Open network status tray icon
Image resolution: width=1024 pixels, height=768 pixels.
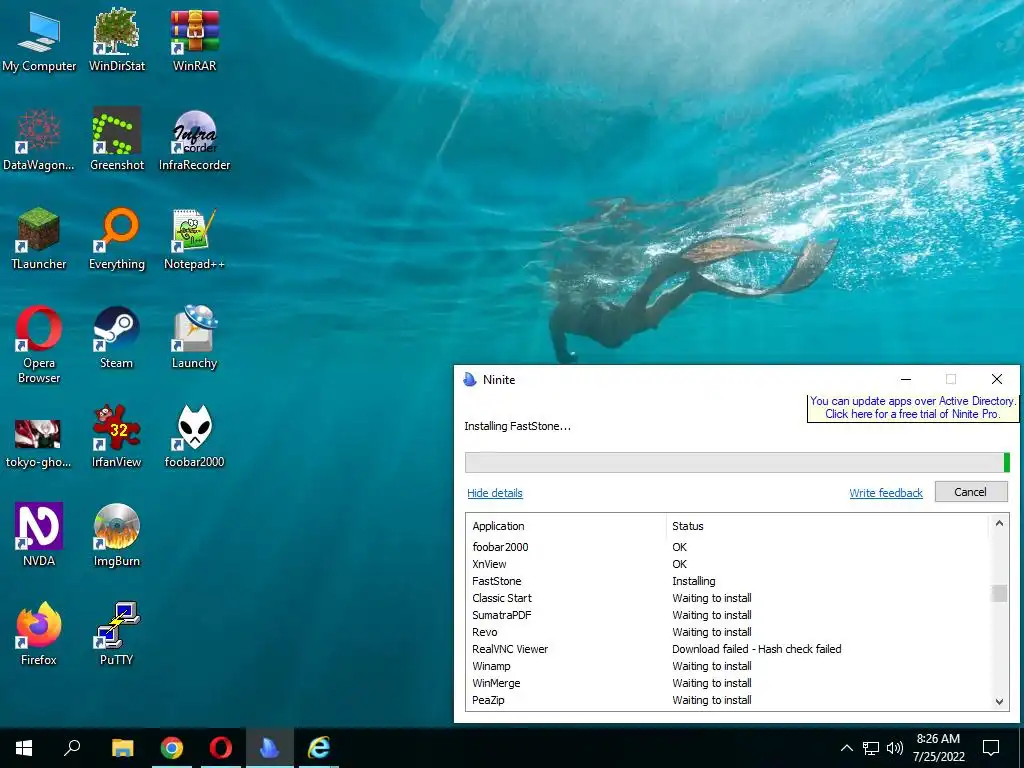[x=871, y=748]
